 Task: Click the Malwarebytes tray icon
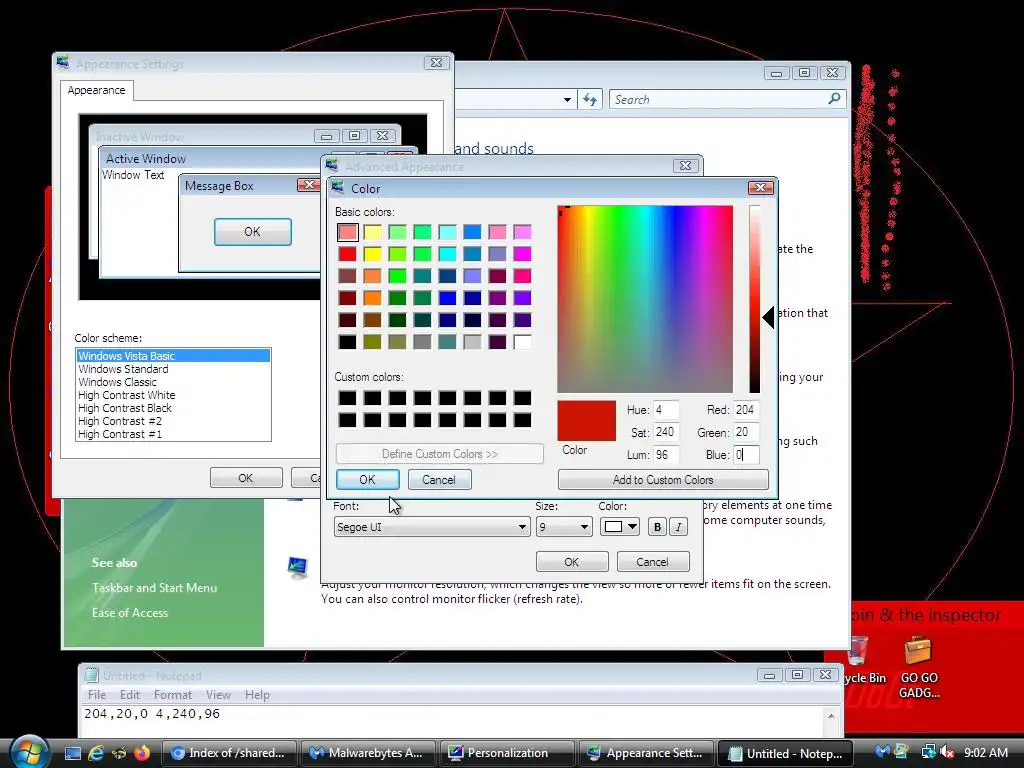coord(882,752)
